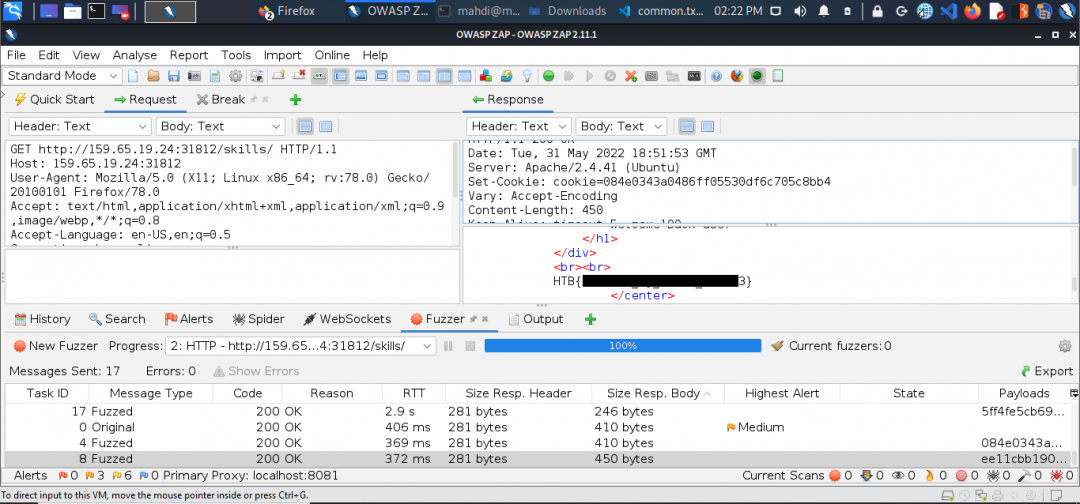1080x504 pixels.
Task: Toggle the first expand-panel layout button
Action: pyautogui.click(x=340, y=76)
